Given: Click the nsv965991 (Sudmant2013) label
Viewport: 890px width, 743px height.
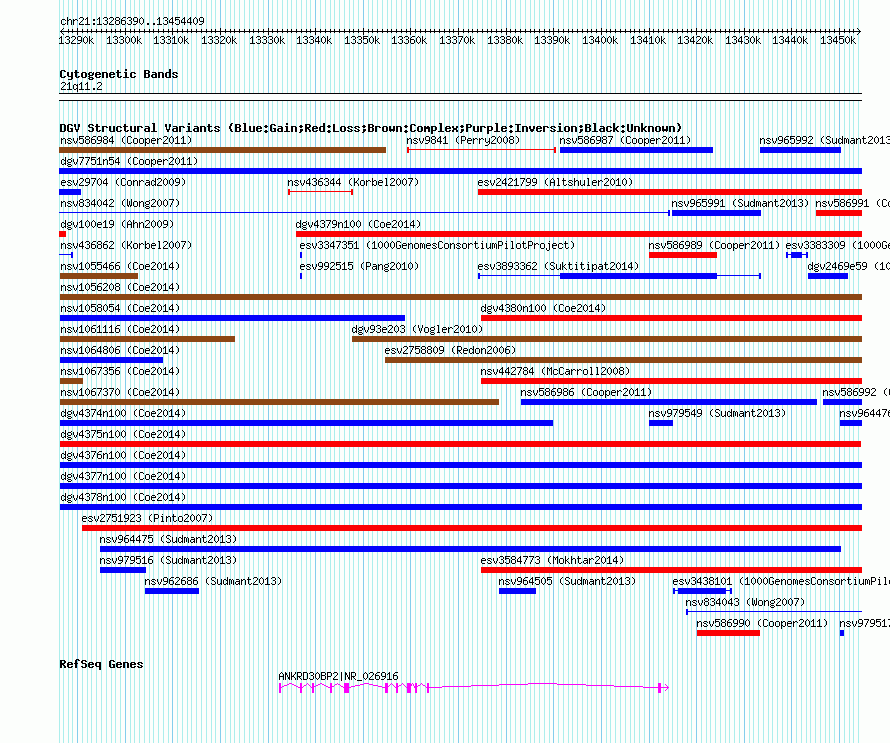Looking at the screenshot, I should [x=740, y=203].
